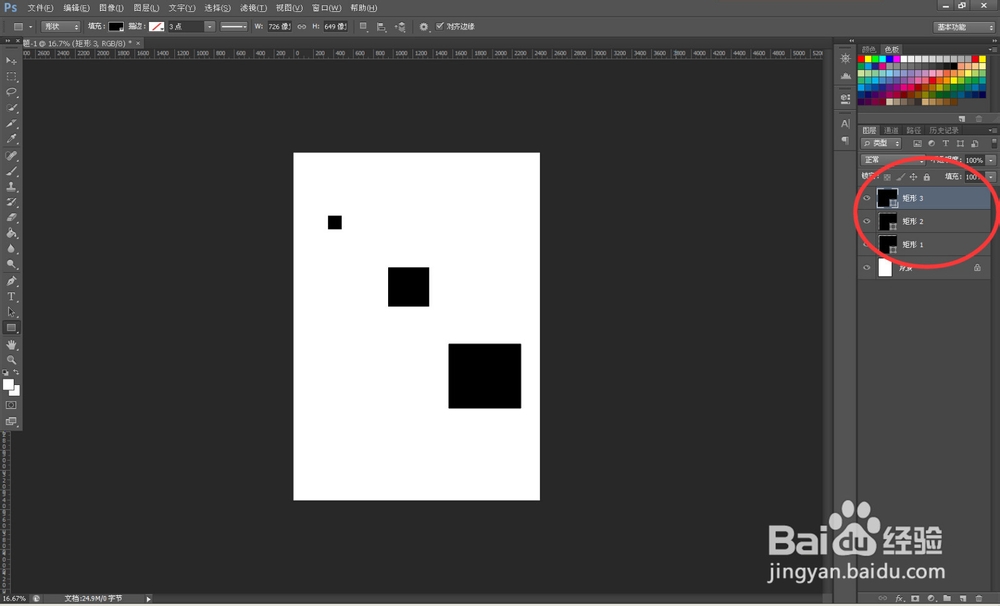Open the stroke width dropdown showing 3点
The image size is (1000, 606).
click(210, 27)
